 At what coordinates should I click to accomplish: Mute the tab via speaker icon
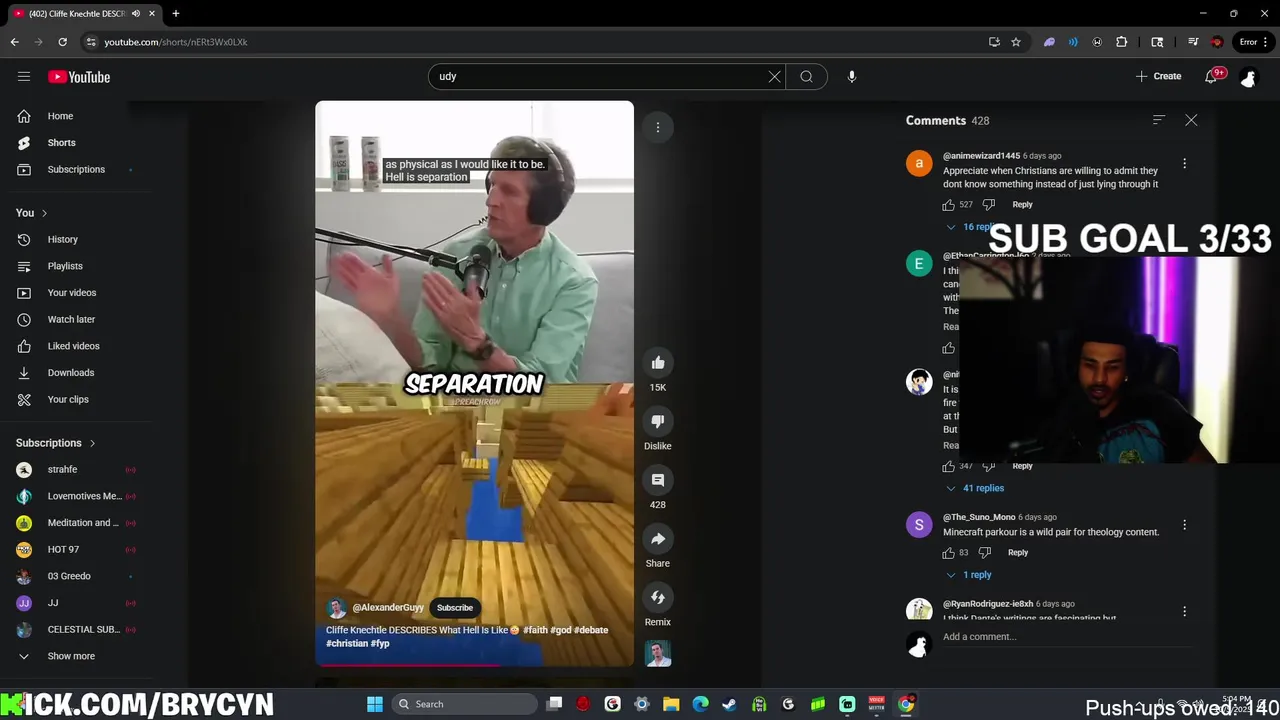pyautogui.click(x=135, y=14)
